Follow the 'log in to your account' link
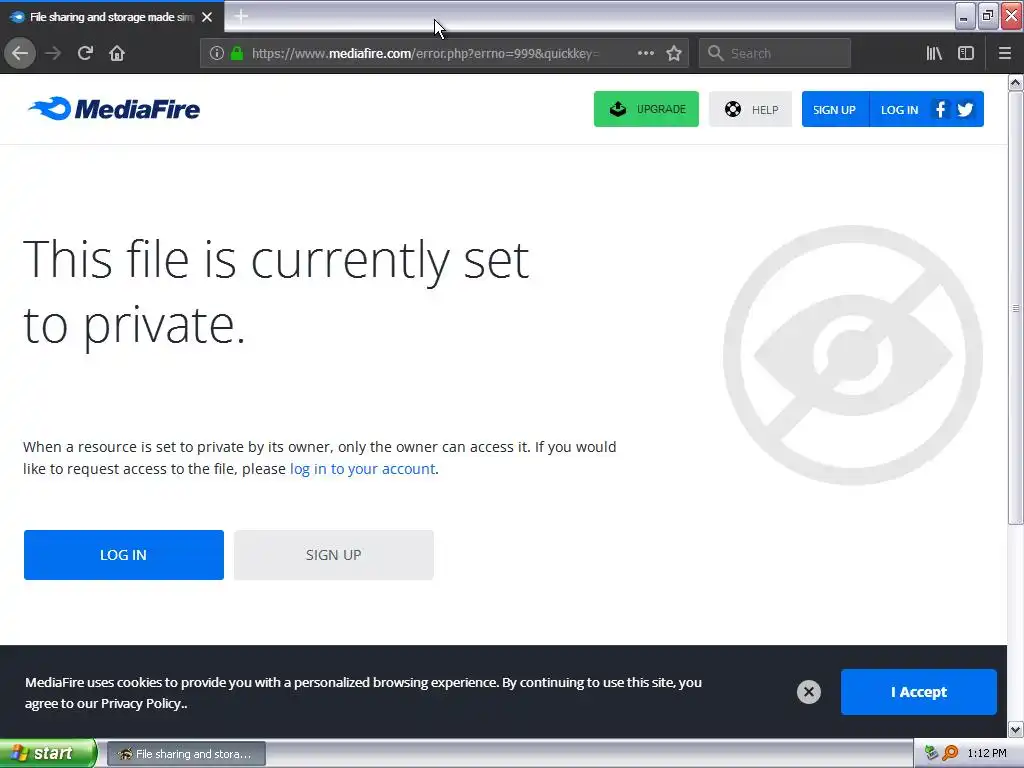This screenshot has width=1024, height=768. (x=362, y=469)
